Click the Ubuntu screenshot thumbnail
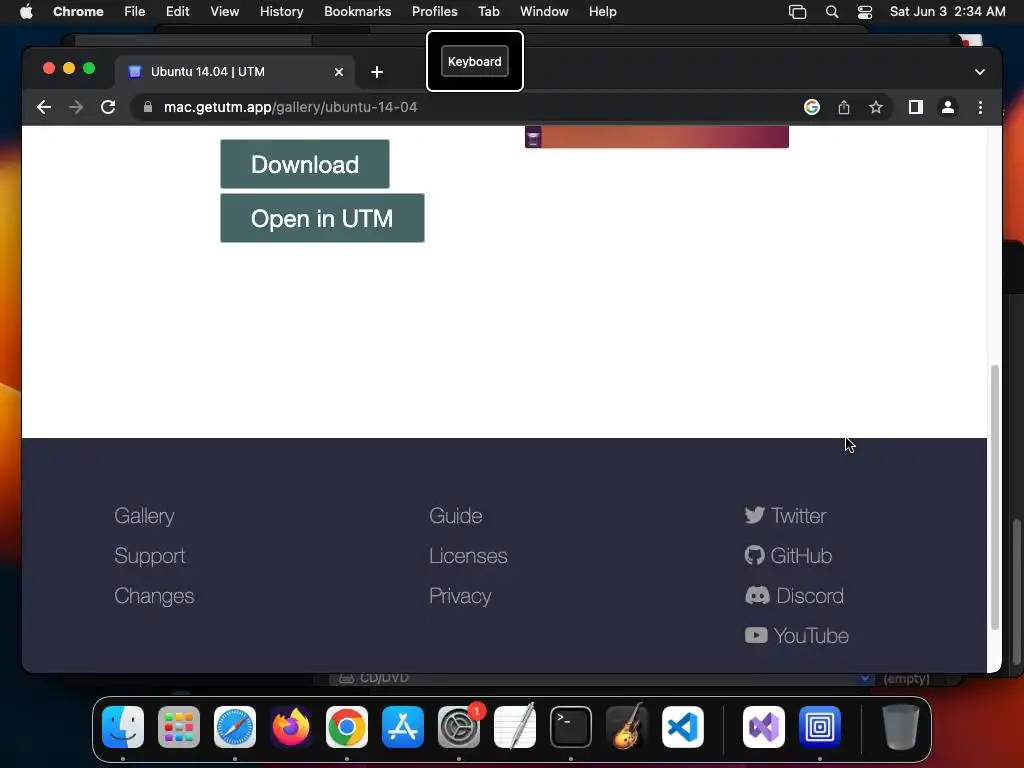 click(x=657, y=136)
